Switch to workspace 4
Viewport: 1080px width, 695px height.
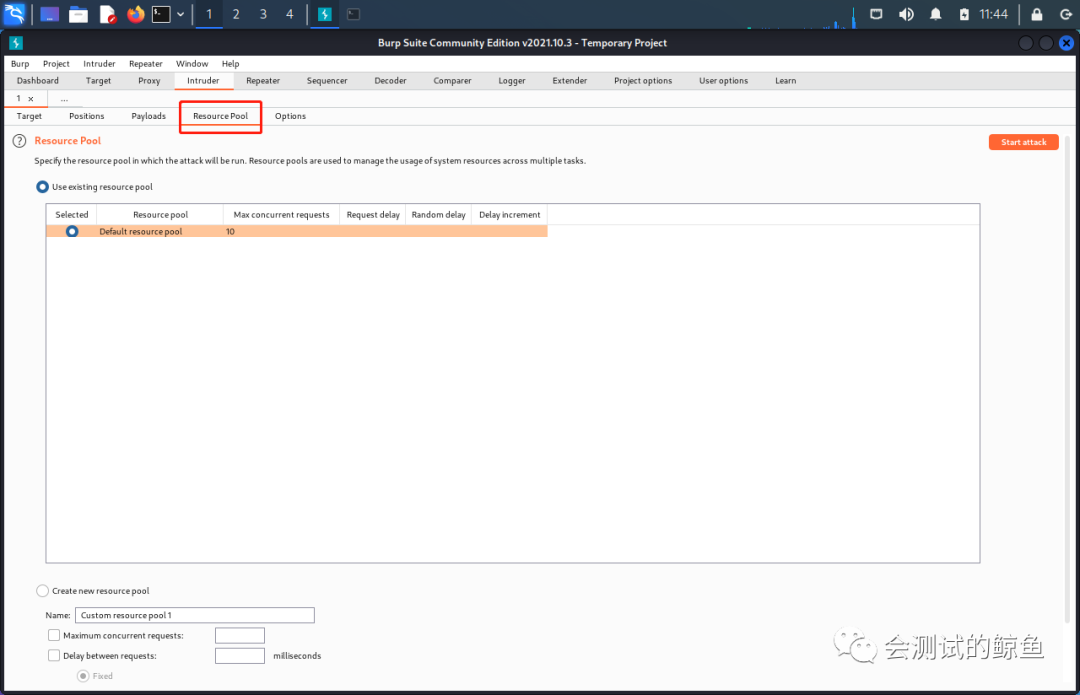(289, 14)
